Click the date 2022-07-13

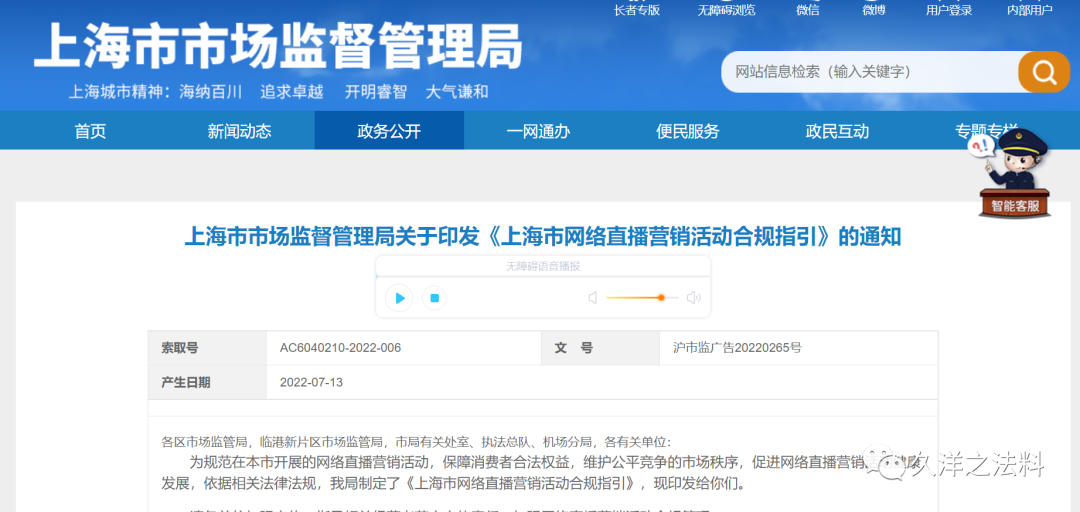coord(311,382)
